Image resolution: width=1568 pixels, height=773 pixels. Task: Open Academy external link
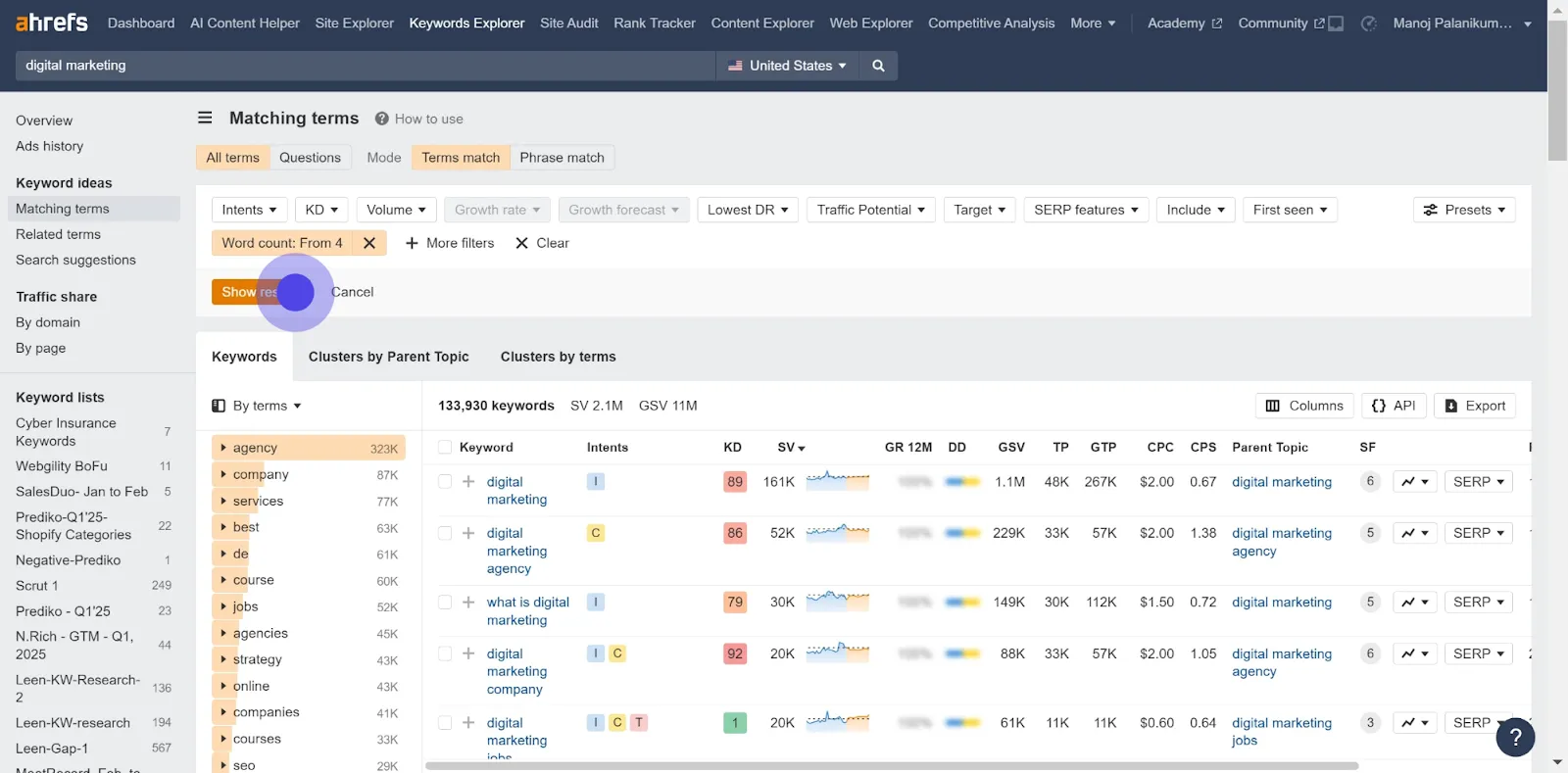pos(1185,23)
